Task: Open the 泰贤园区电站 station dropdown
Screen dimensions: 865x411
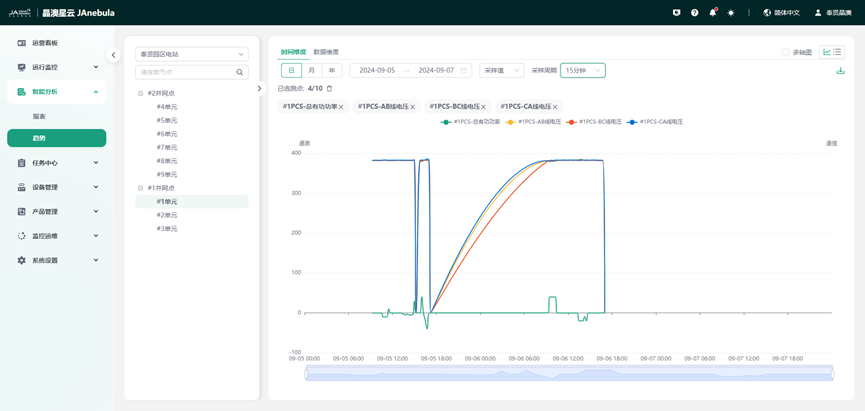Action: coord(191,54)
